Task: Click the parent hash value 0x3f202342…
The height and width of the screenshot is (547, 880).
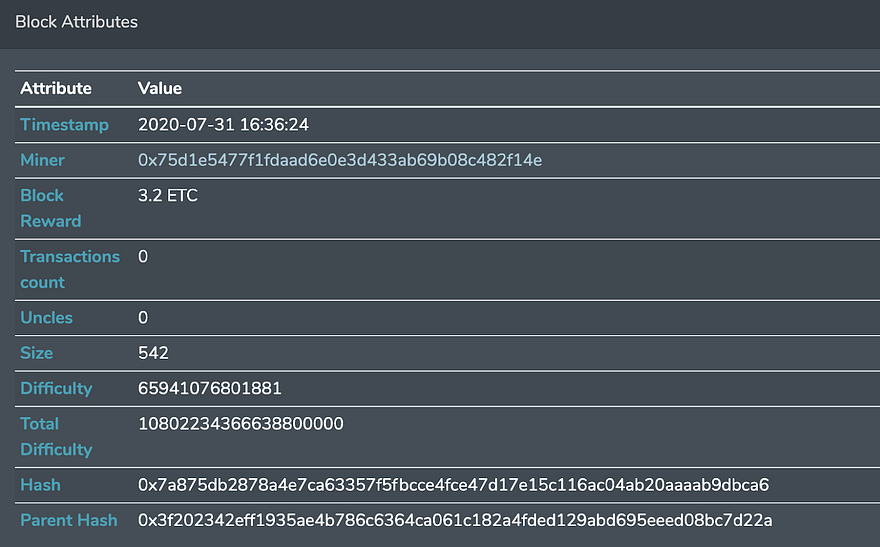Action: click(455, 520)
